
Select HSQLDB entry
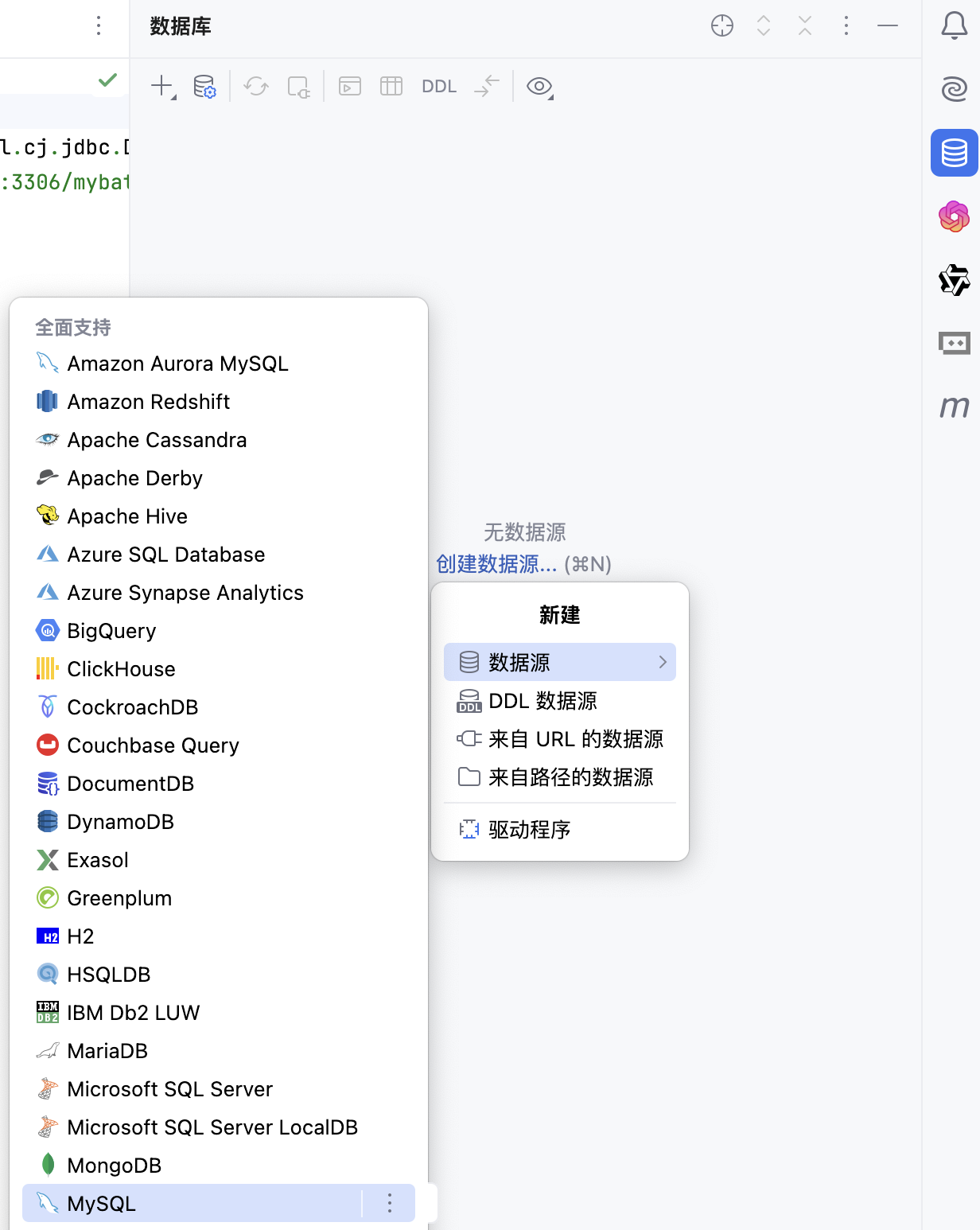point(219,975)
